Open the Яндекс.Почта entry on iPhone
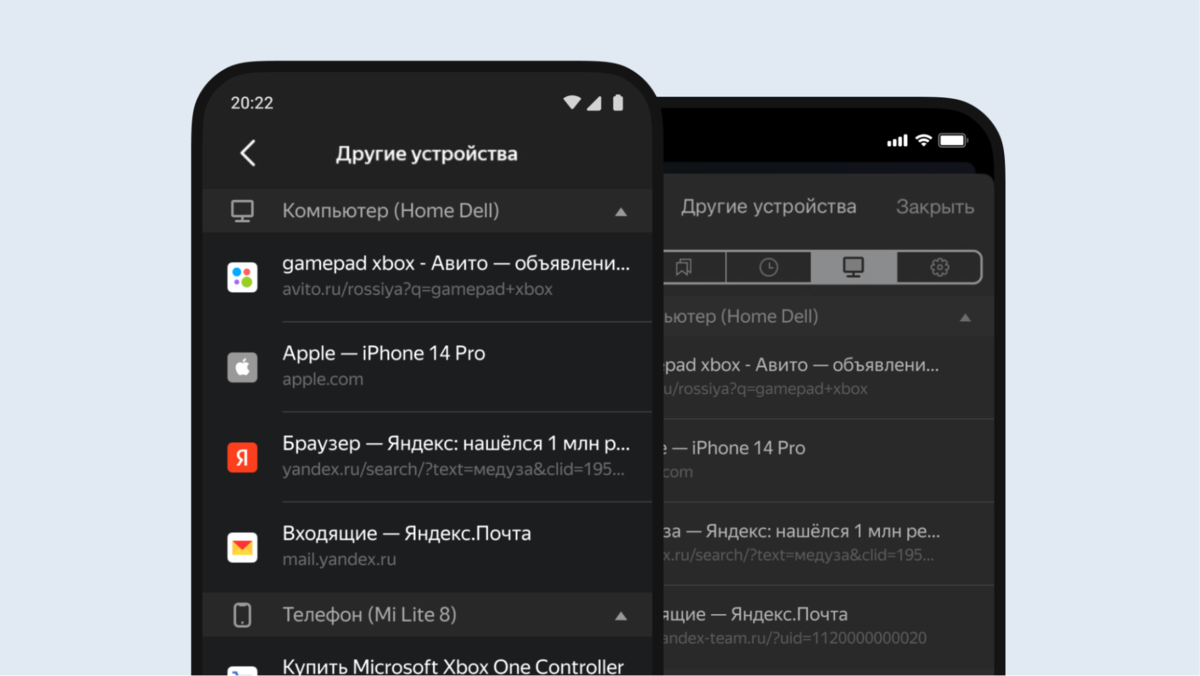Image resolution: width=1200 pixels, height=676 pixels. 827,625
